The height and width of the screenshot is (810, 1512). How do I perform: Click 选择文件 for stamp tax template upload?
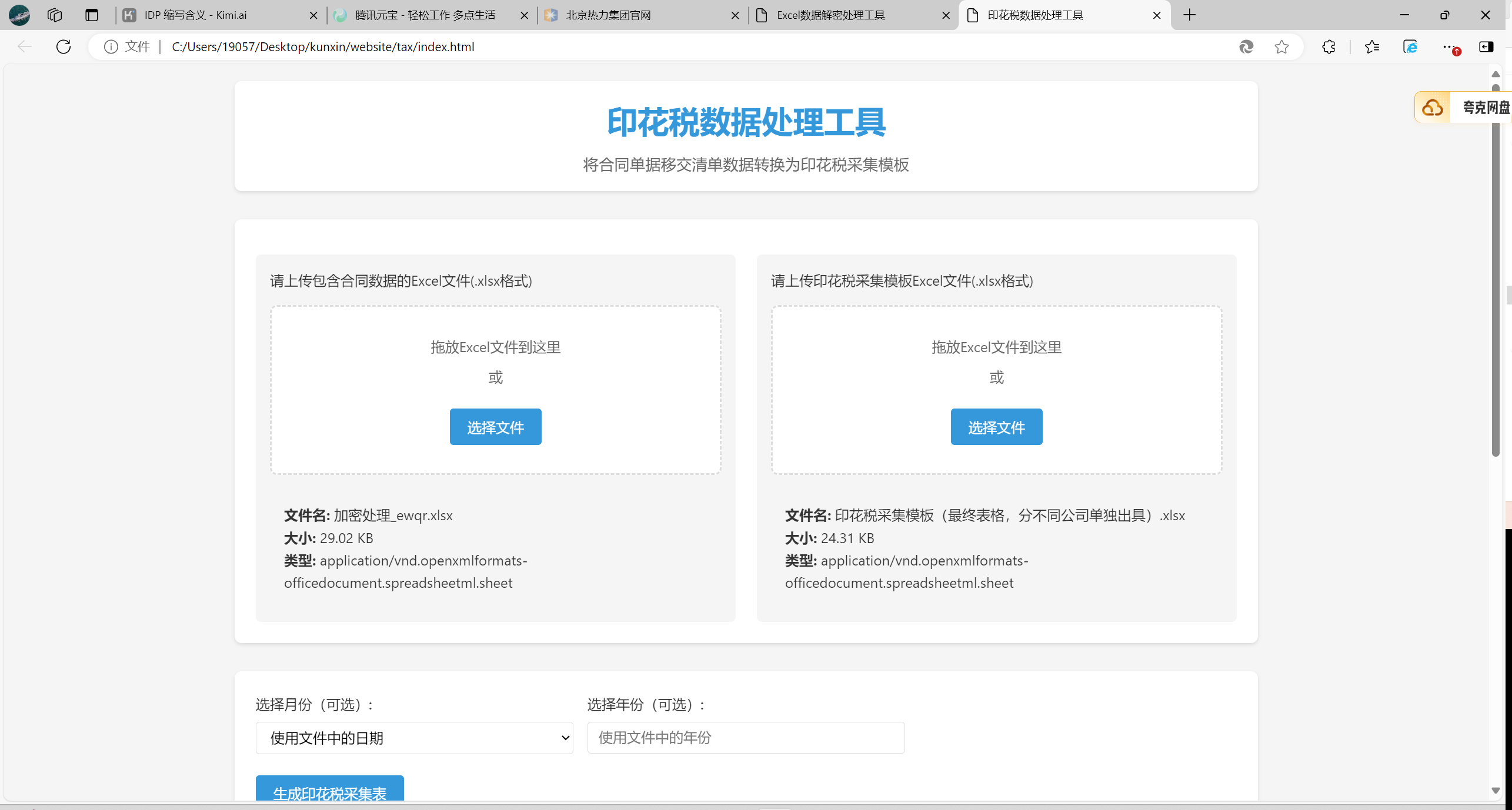pyautogui.click(x=996, y=427)
